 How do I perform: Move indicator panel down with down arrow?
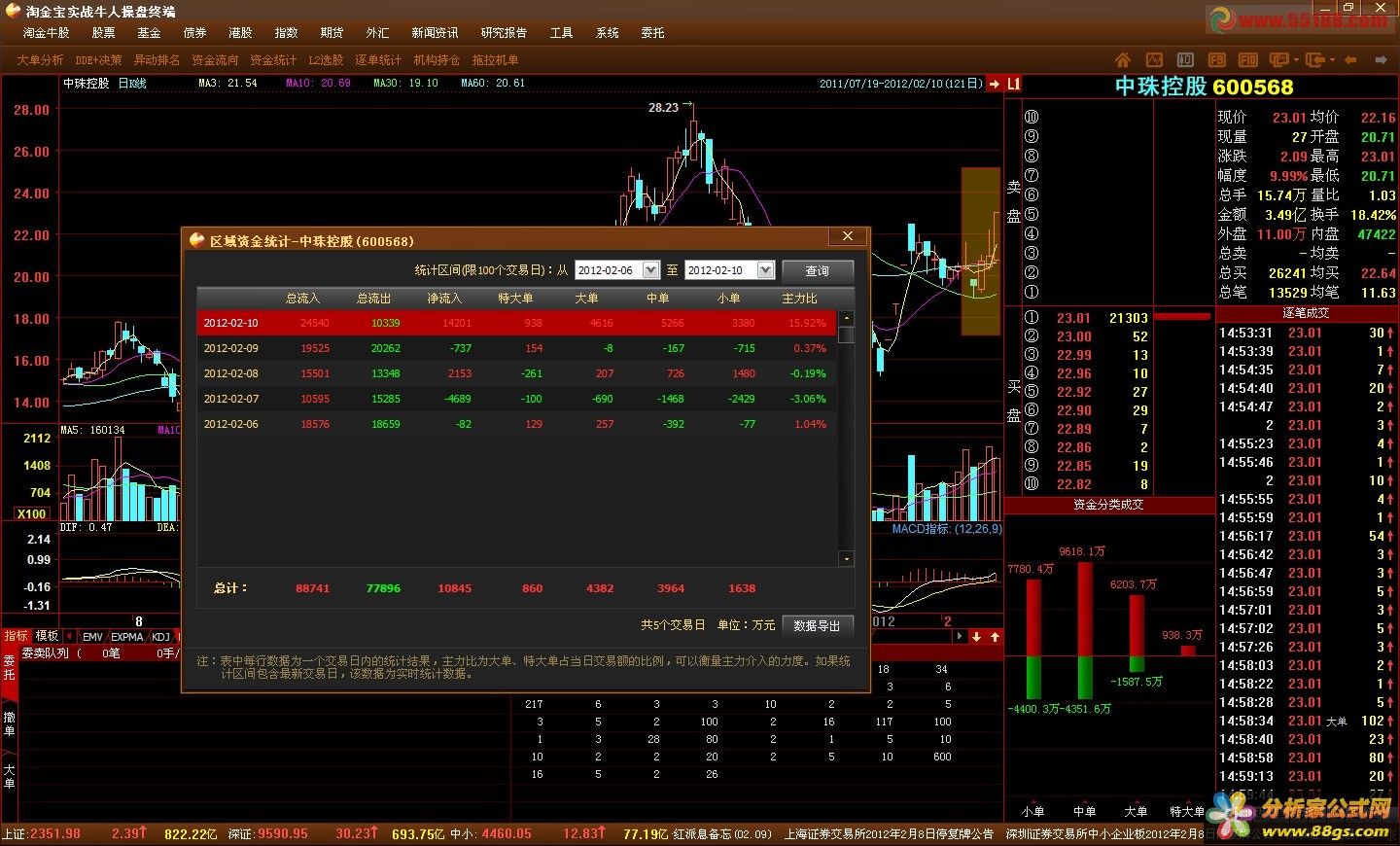click(976, 637)
